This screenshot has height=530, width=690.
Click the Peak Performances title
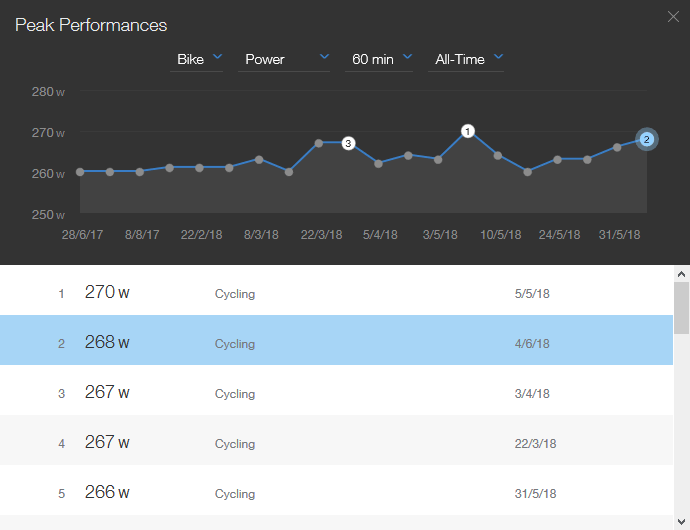tap(91, 25)
